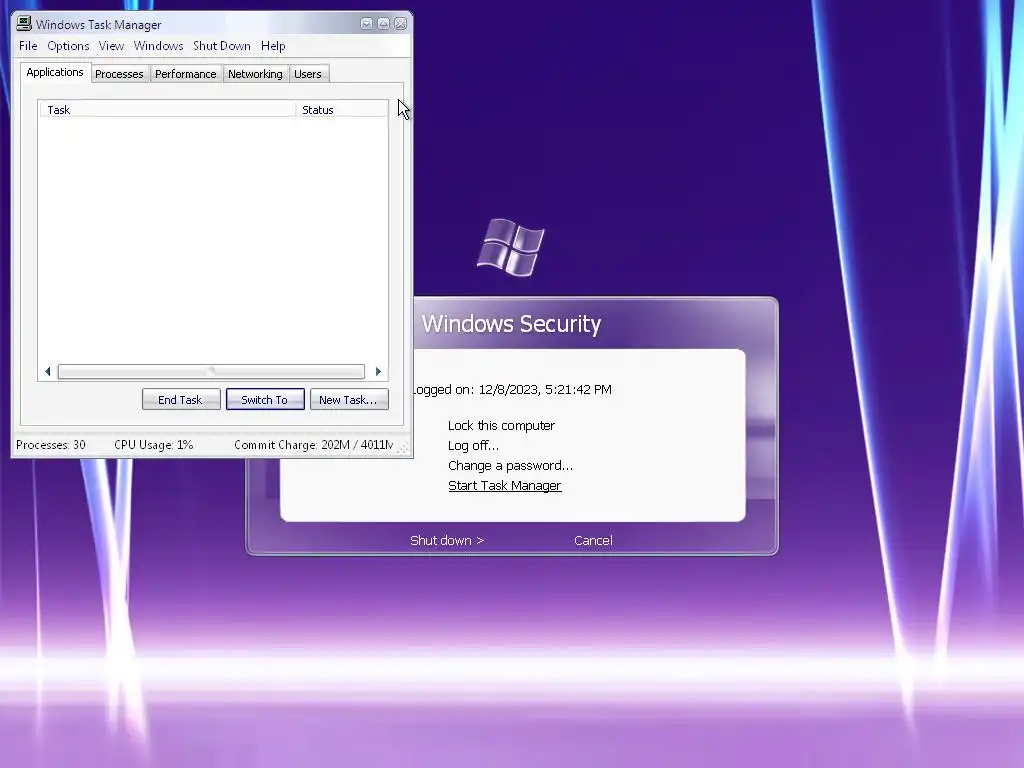Switch to the Users tab
This screenshot has height=768, width=1024.
(308, 74)
